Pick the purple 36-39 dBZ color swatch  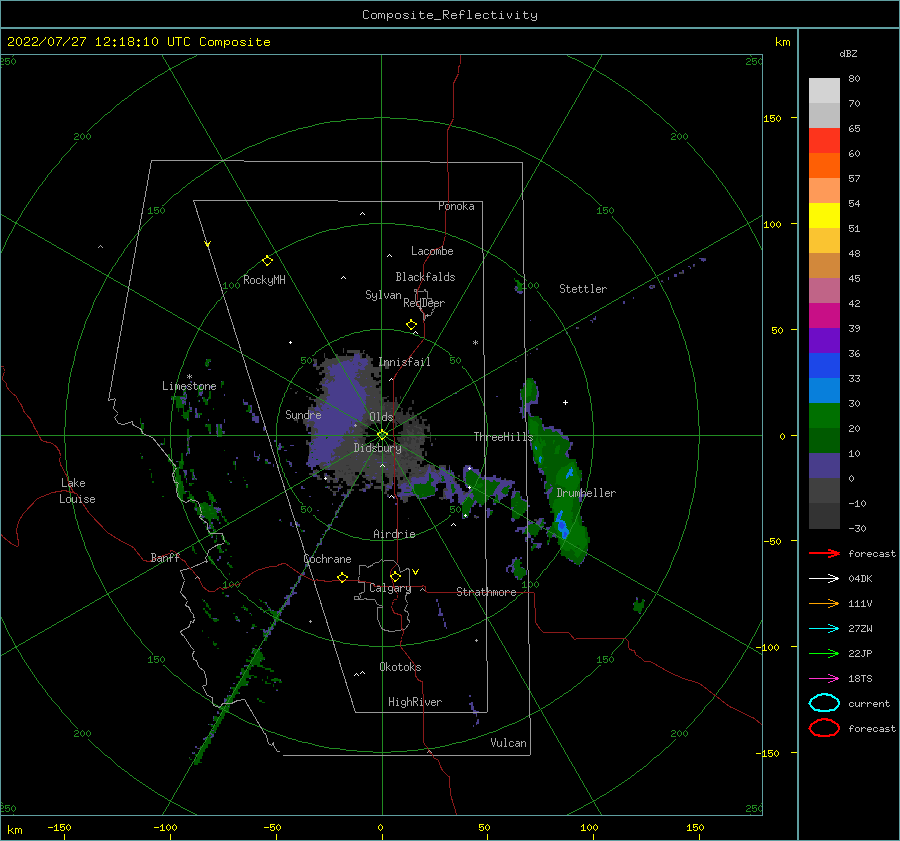[824, 340]
